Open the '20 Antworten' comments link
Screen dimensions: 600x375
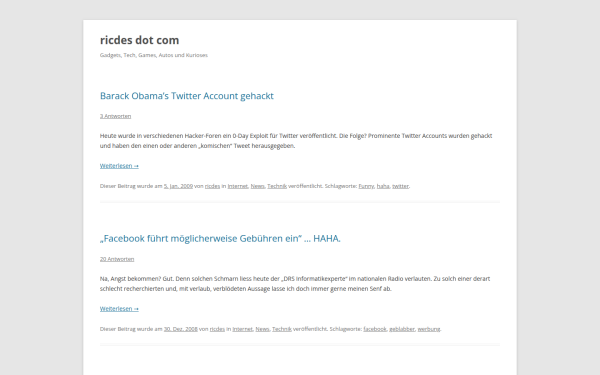(x=117, y=259)
